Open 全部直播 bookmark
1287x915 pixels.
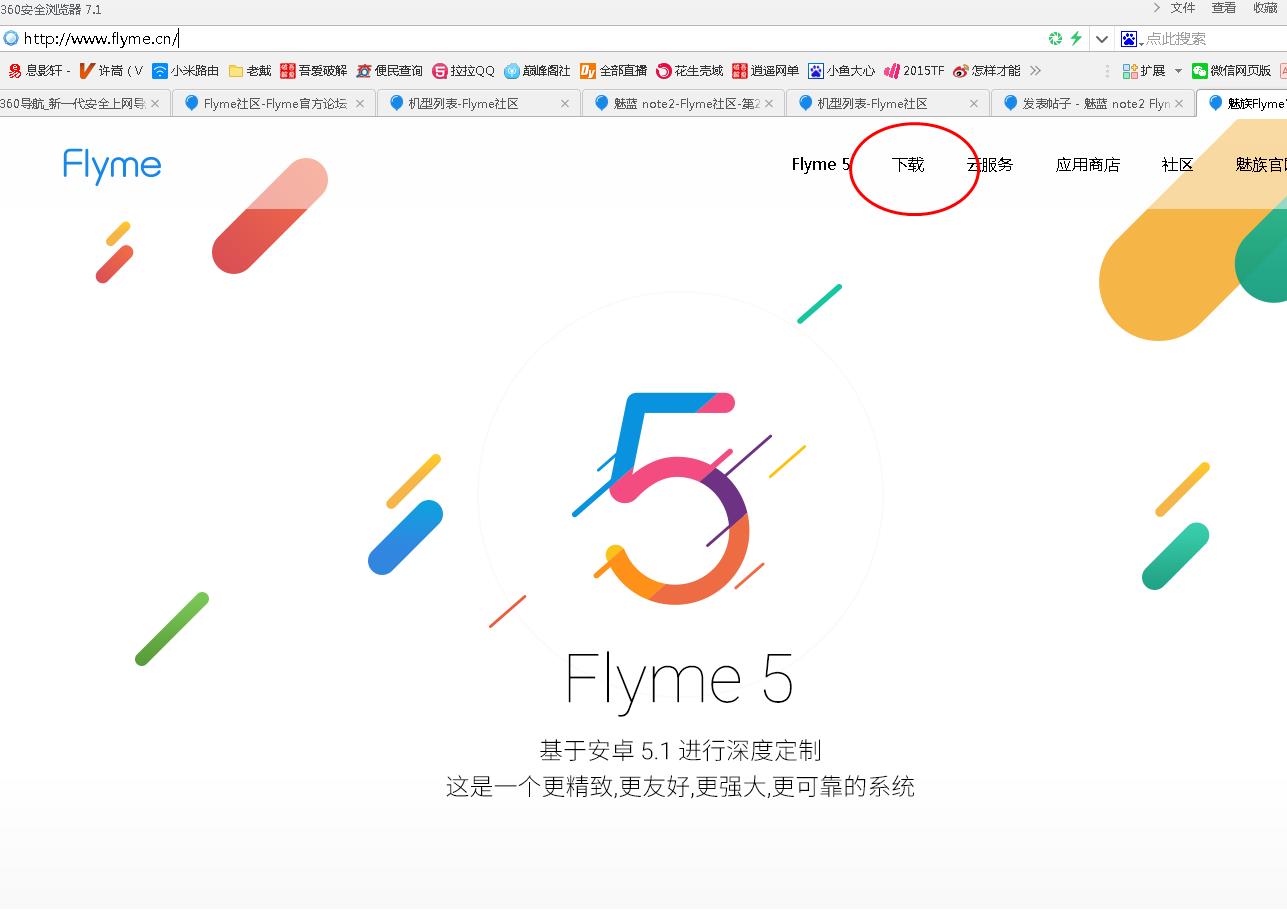coord(614,71)
